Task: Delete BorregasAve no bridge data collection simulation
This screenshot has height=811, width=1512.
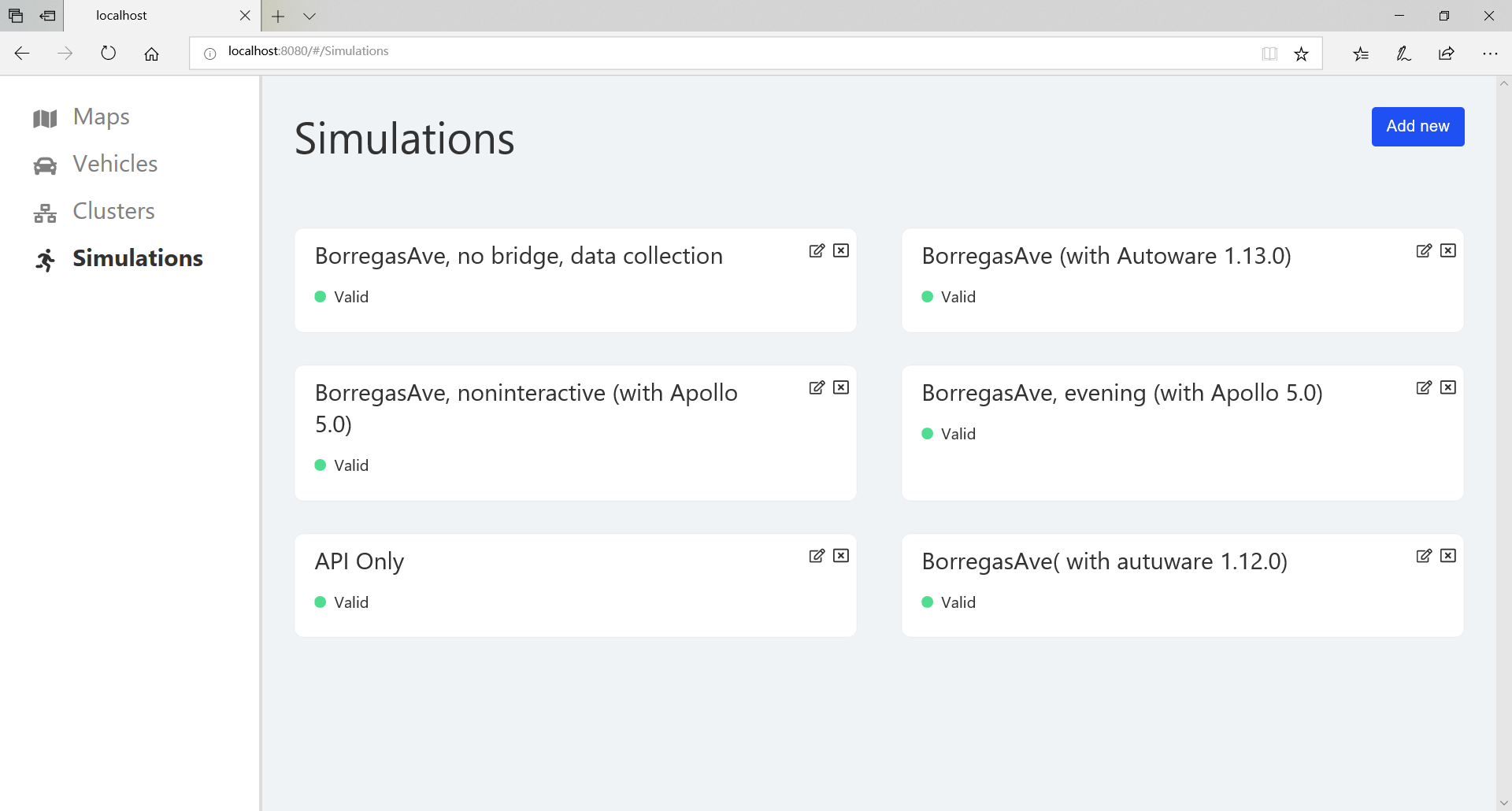Action: (x=841, y=250)
